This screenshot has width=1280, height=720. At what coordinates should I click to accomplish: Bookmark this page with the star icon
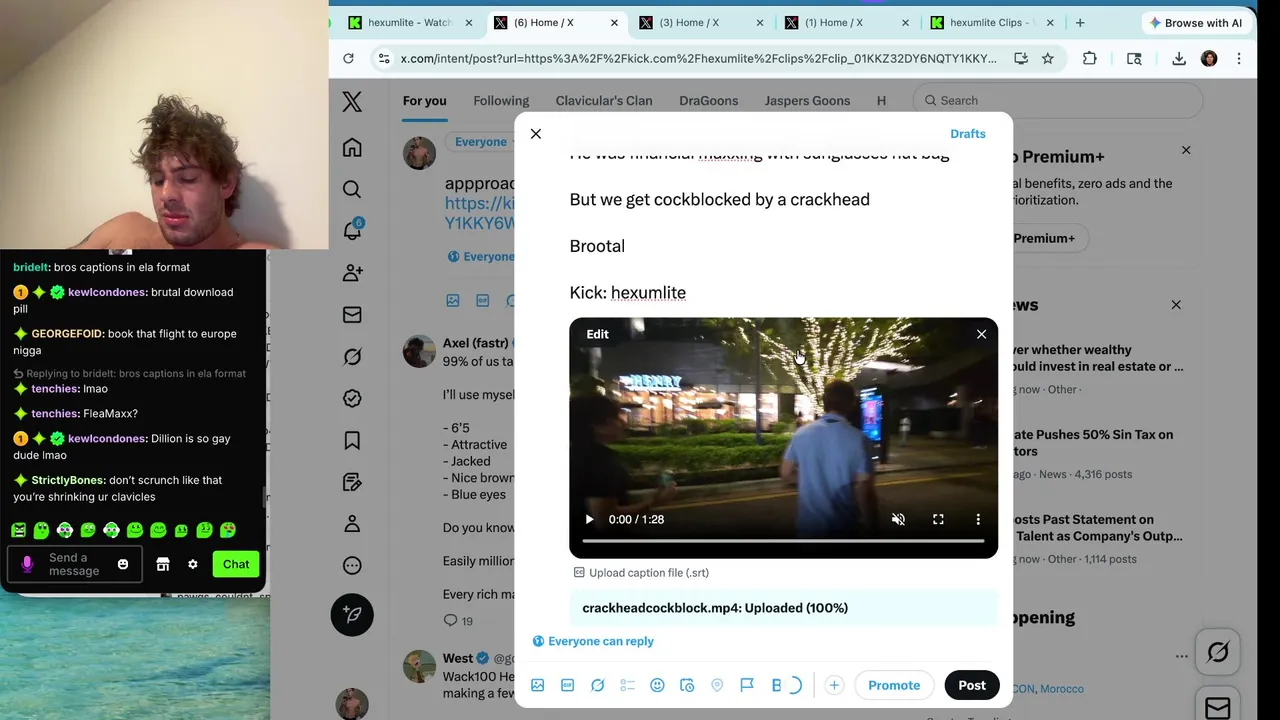[x=1047, y=58]
